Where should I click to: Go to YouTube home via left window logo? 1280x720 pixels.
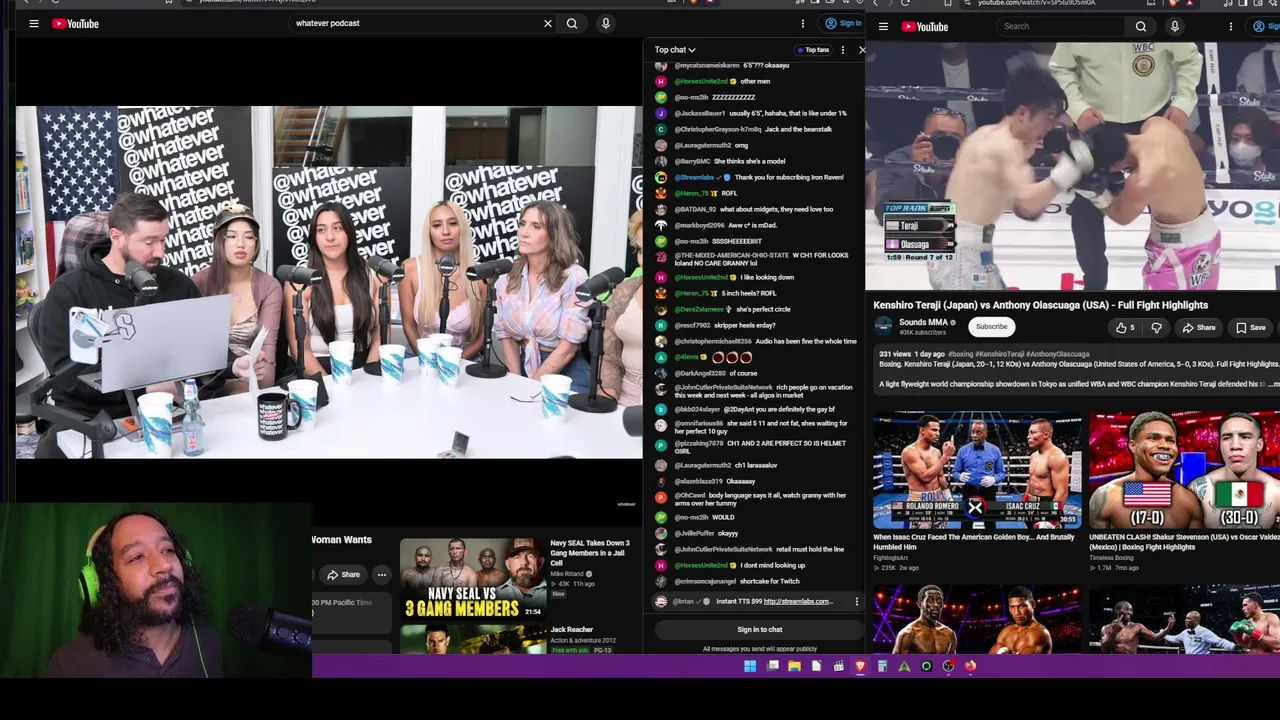(76, 23)
